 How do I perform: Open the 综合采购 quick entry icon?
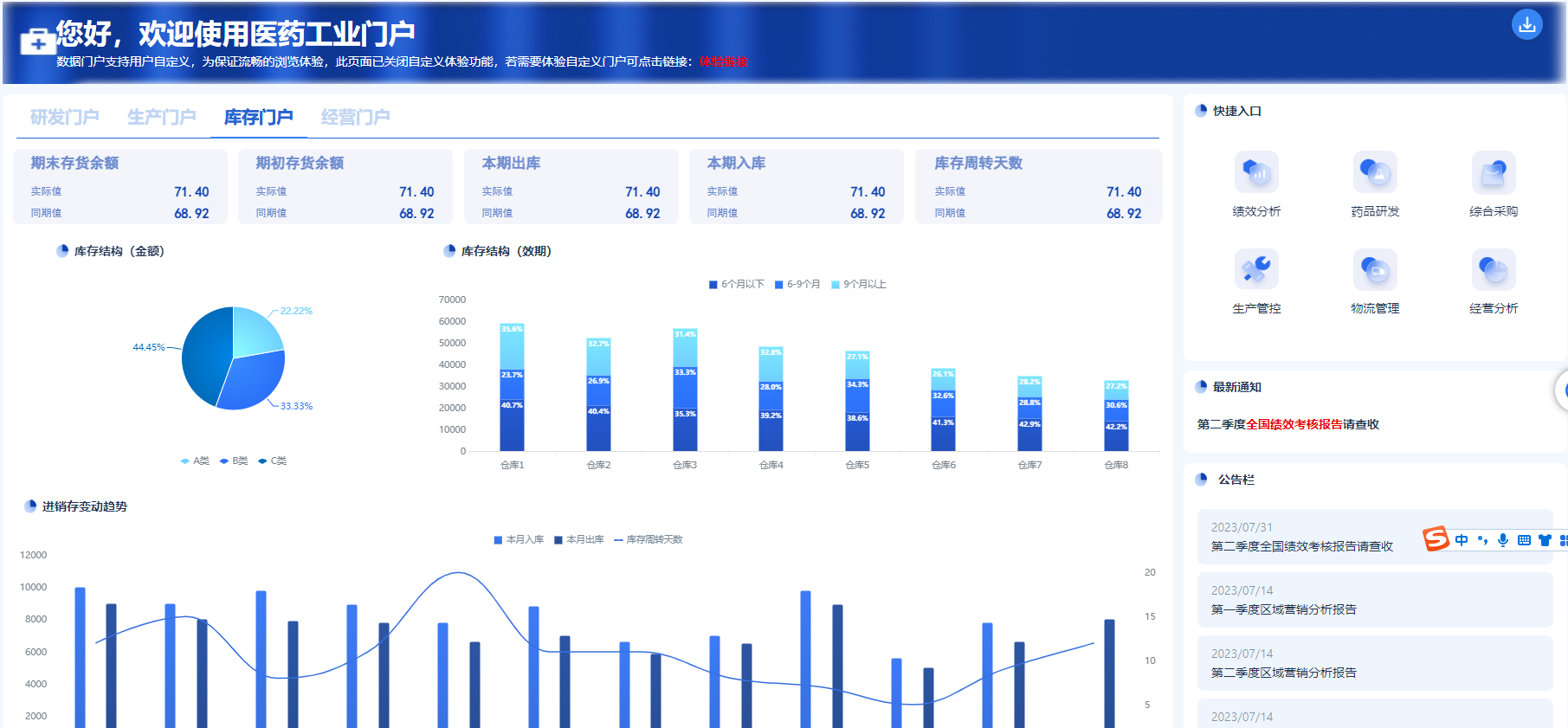pyautogui.click(x=1494, y=171)
